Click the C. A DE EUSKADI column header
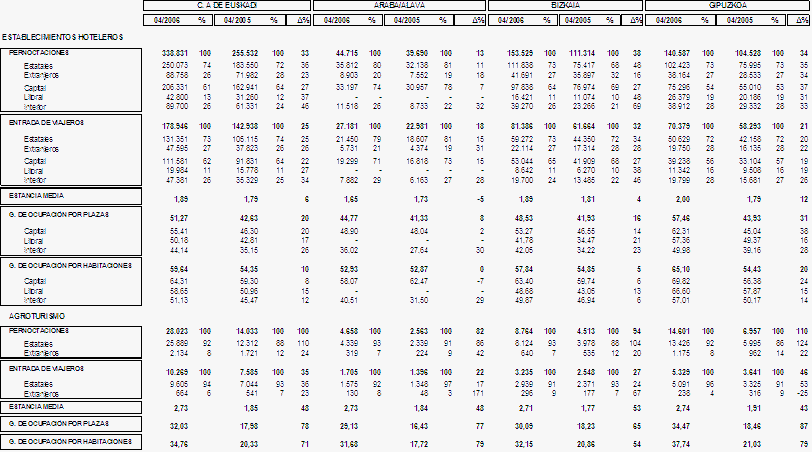 click(x=227, y=5)
